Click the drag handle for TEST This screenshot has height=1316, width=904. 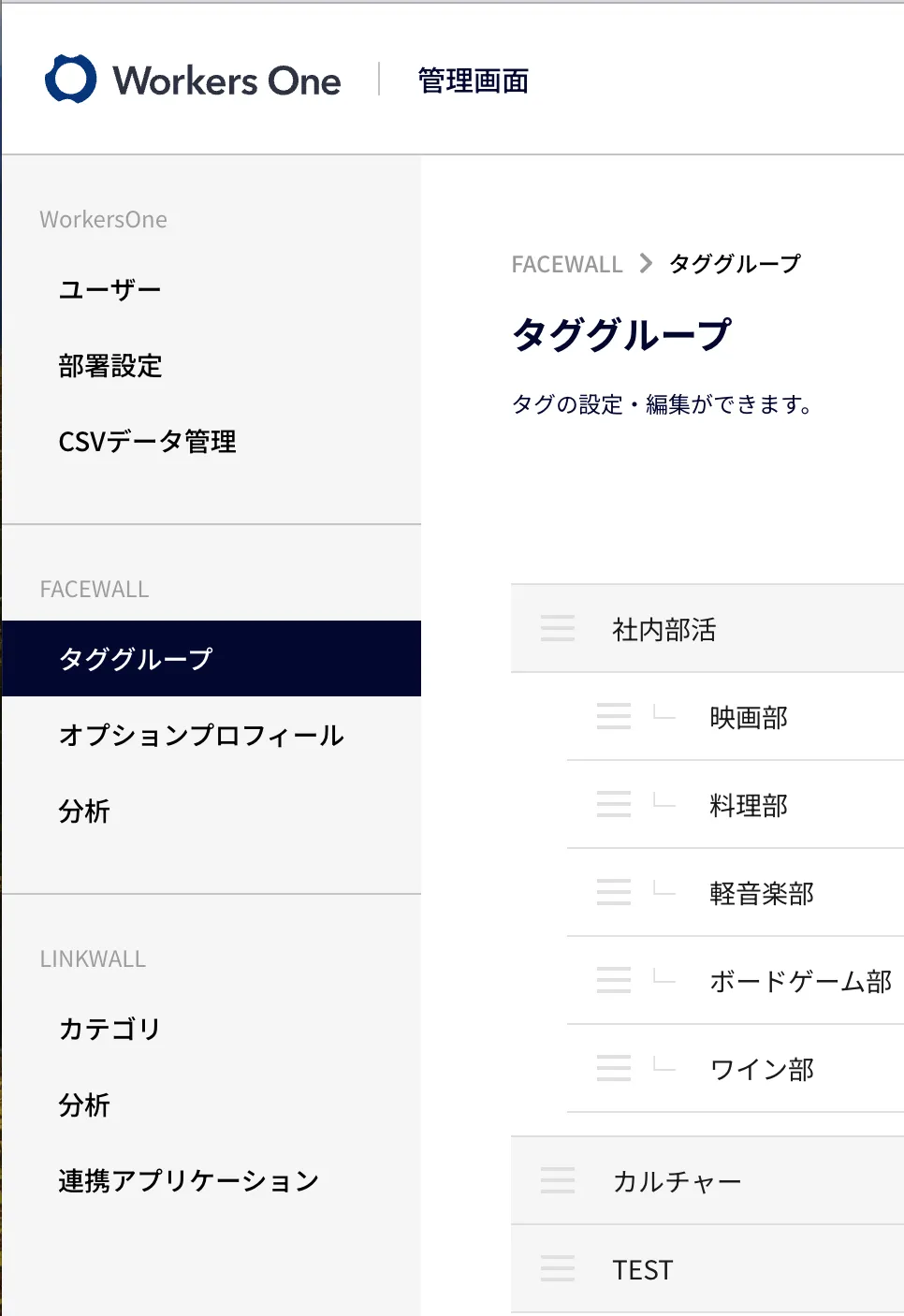point(558,1268)
